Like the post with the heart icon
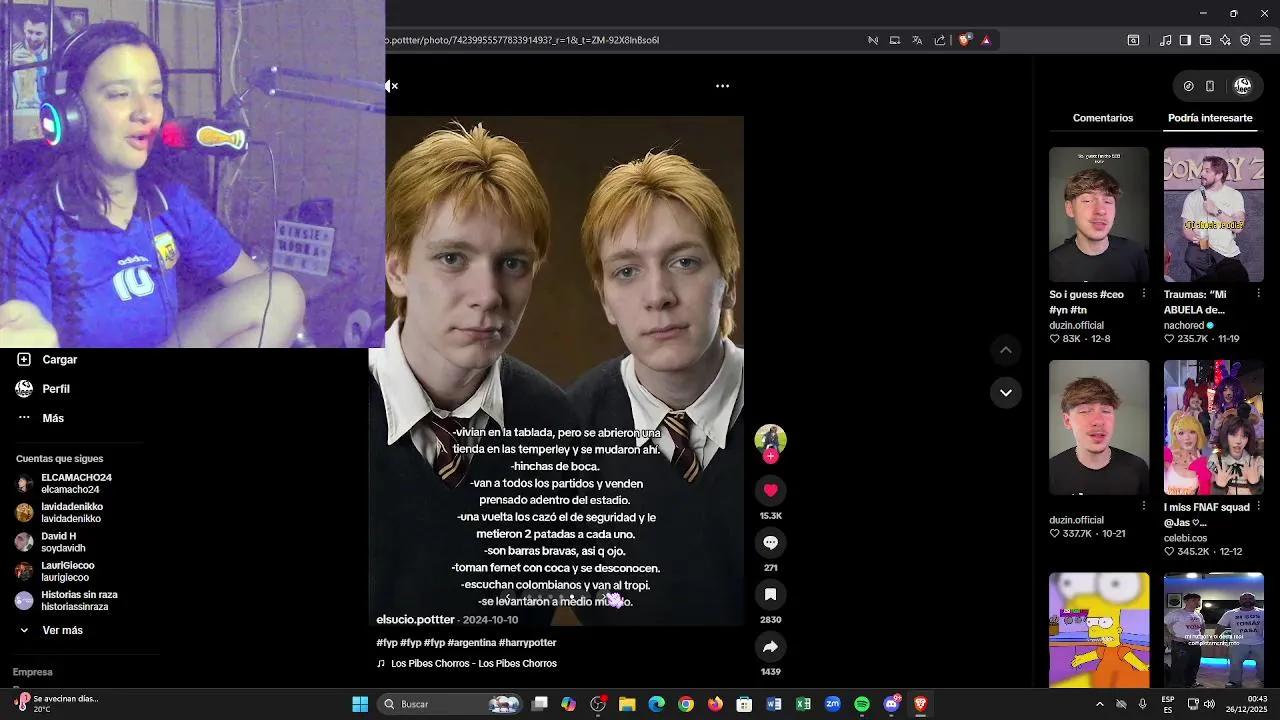This screenshot has height=720, width=1280. click(770, 490)
